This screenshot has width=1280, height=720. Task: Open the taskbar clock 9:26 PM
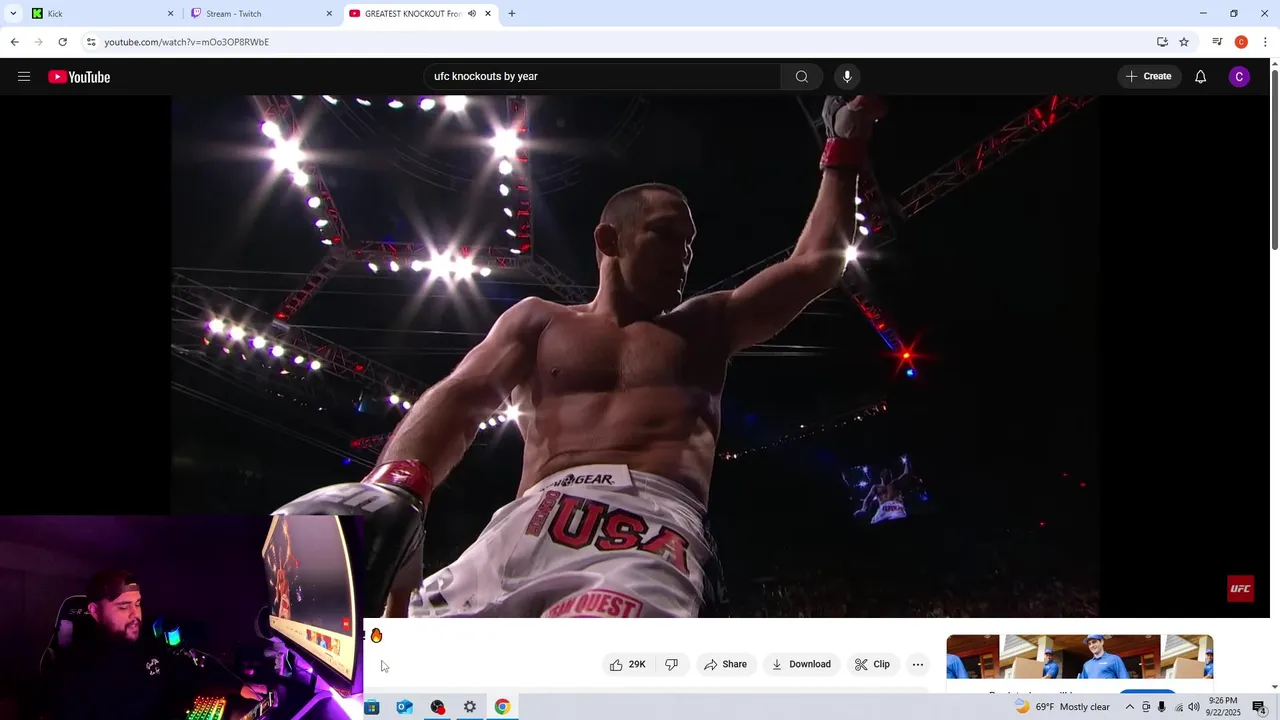[x=1224, y=707]
